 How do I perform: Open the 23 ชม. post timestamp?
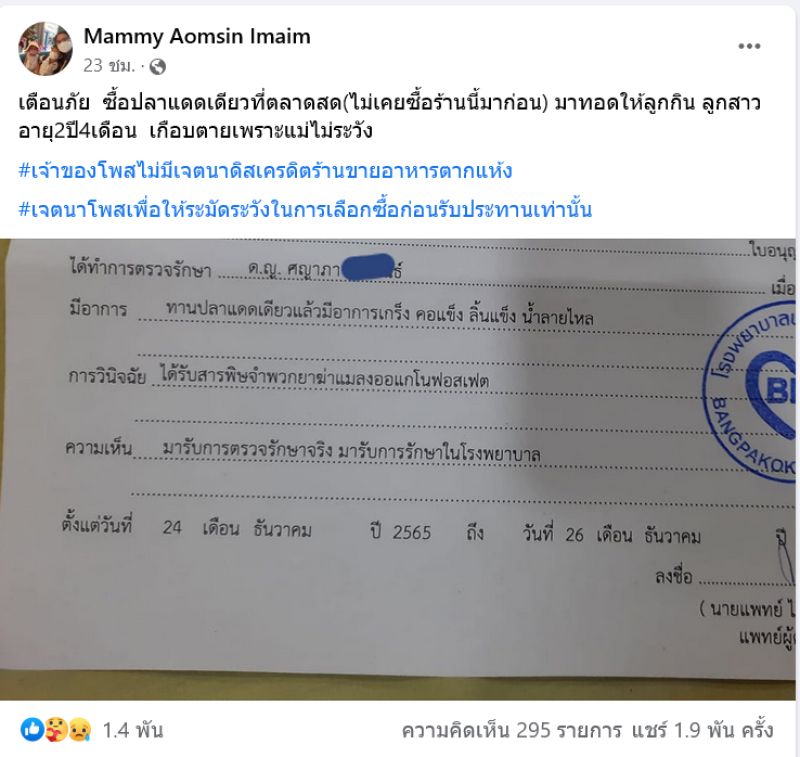(x=109, y=66)
